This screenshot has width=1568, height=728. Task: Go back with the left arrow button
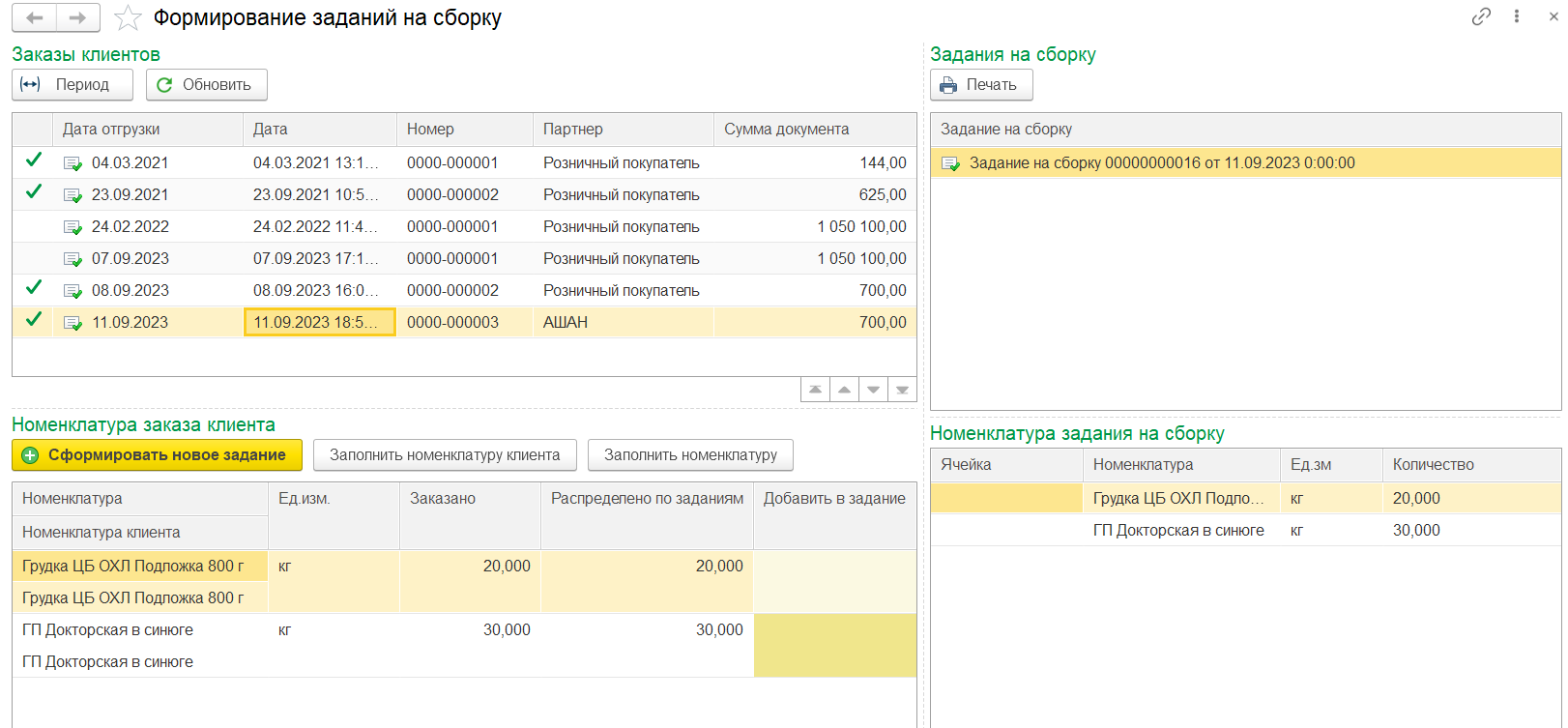(34, 17)
